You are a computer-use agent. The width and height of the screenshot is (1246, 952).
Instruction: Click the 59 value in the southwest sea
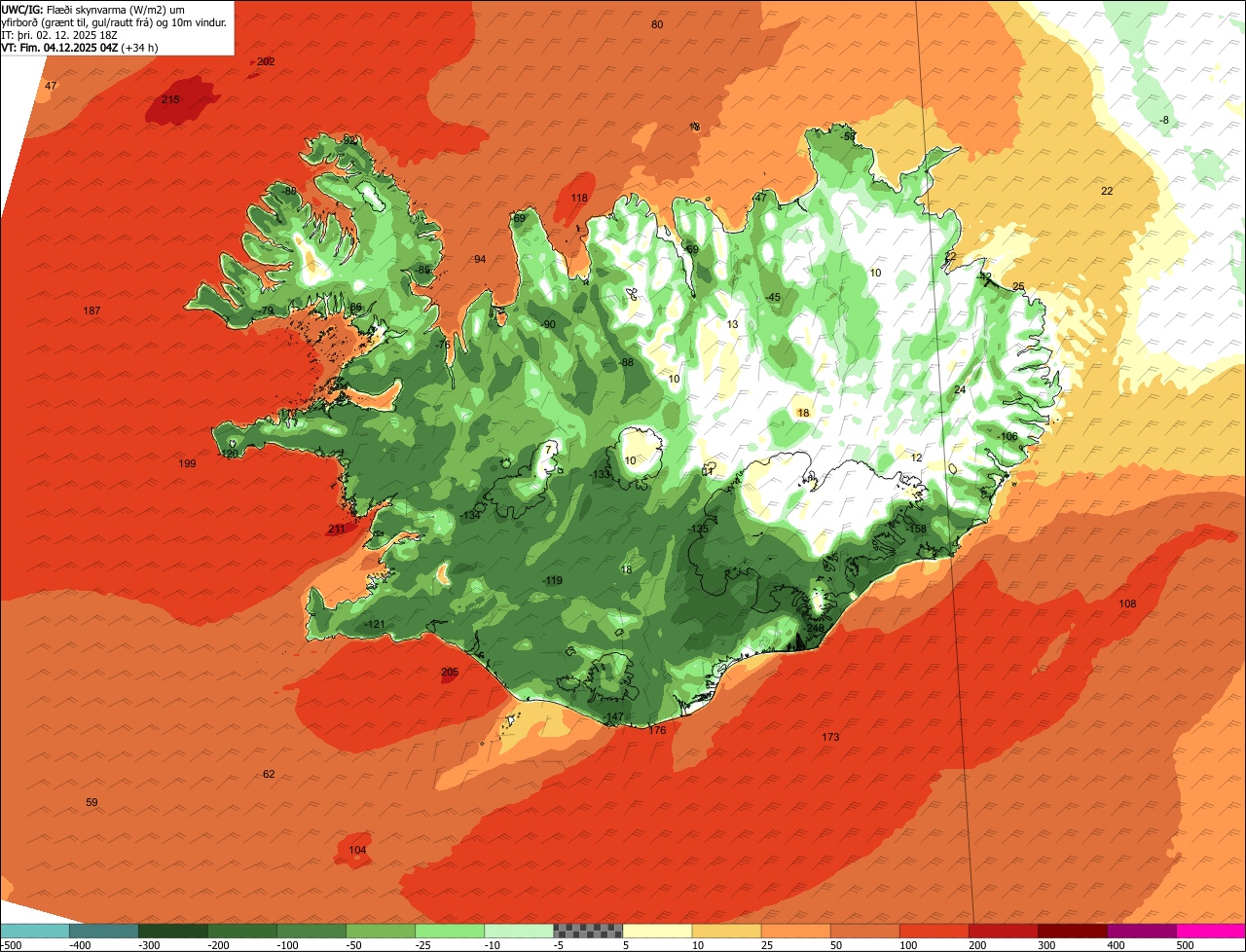click(92, 802)
